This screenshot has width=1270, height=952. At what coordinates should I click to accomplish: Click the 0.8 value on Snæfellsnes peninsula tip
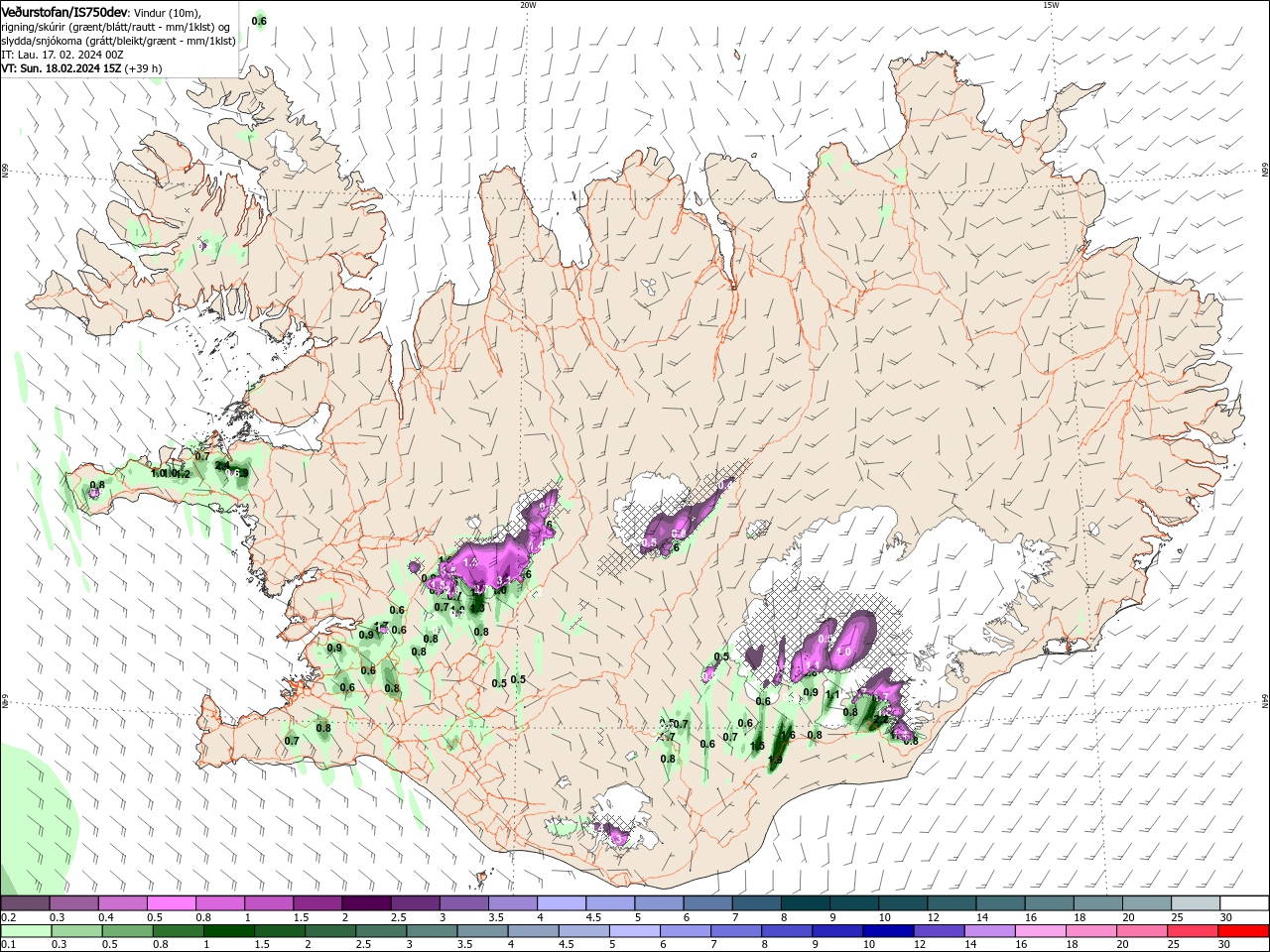[97, 486]
